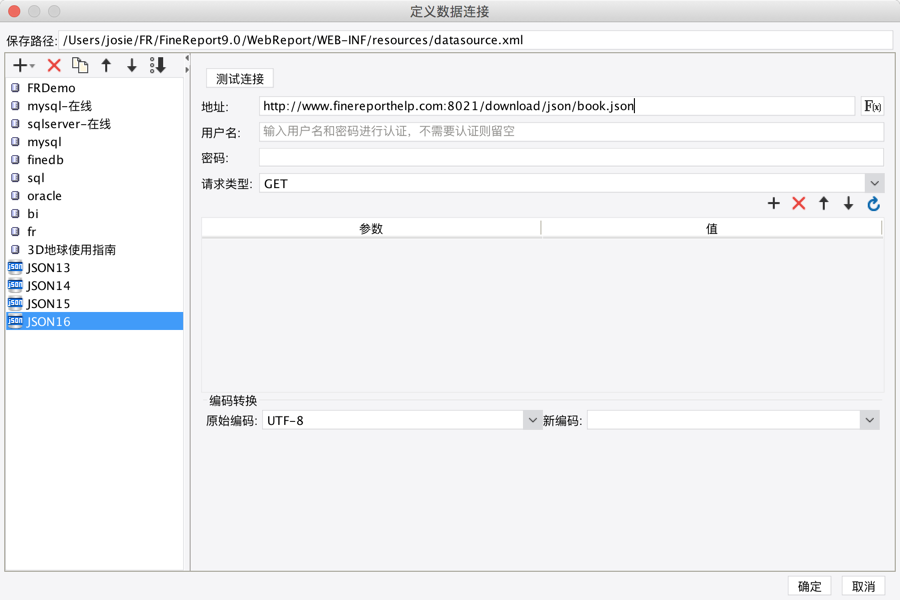
Task: Select the JSON14 connection
Action: 94,286
